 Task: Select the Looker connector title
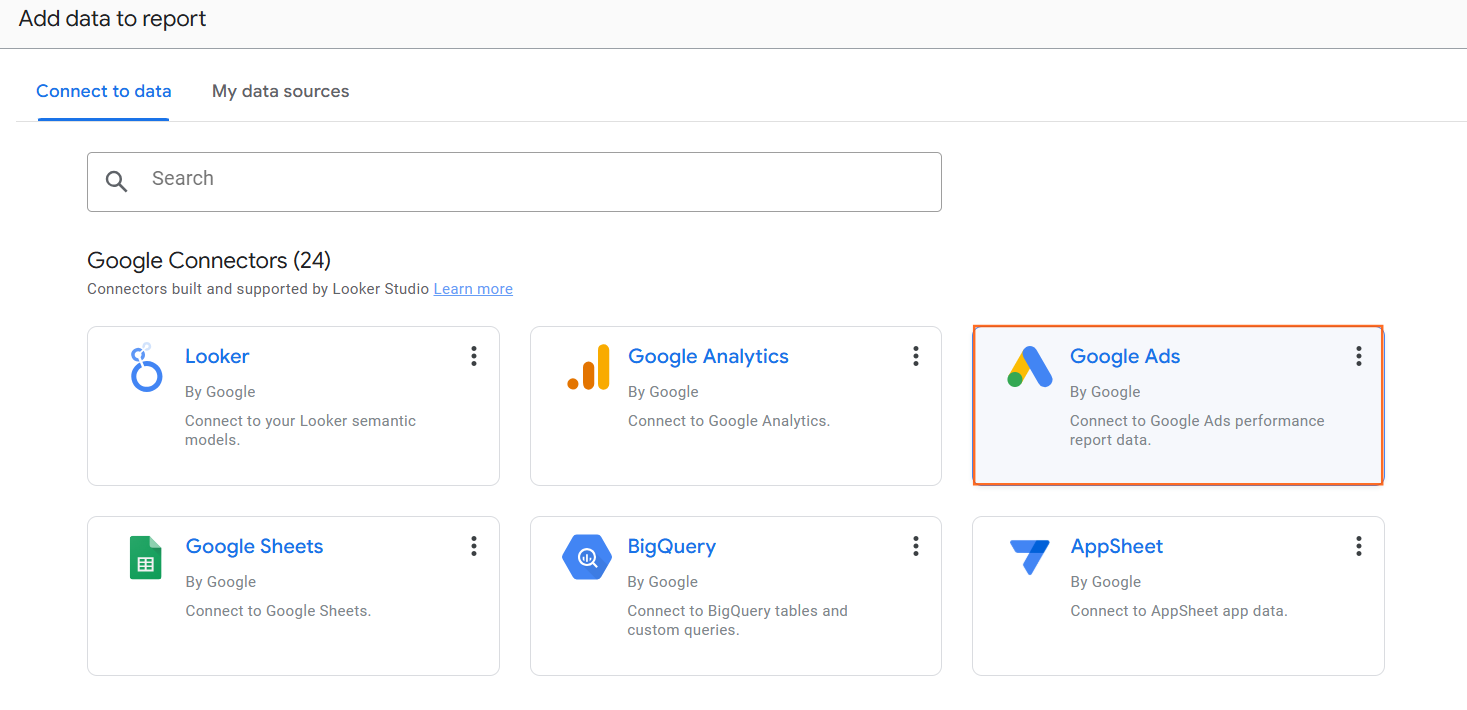[x=217, y=356]
